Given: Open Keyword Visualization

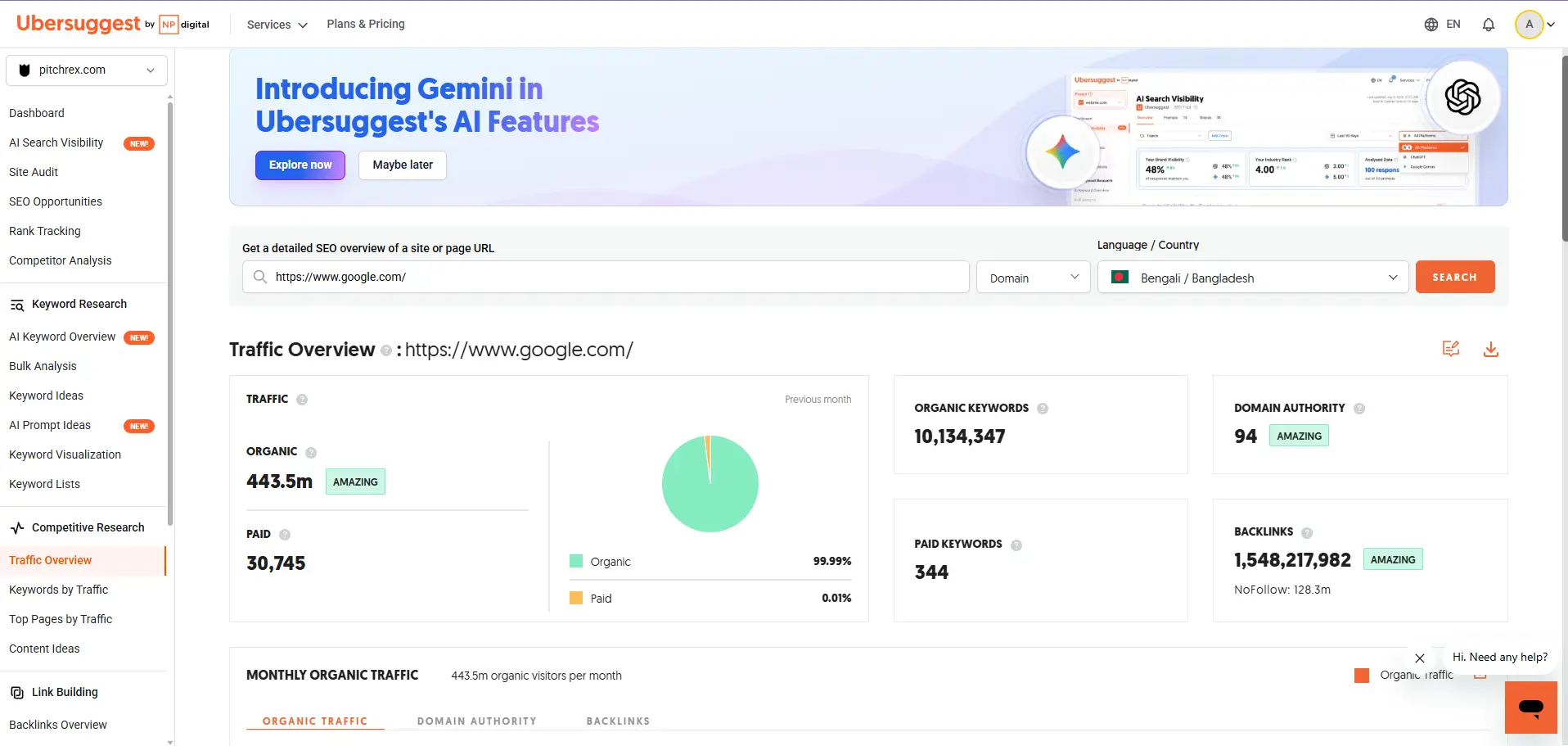Looking at the screenshot, I should [x=65, y=454].
